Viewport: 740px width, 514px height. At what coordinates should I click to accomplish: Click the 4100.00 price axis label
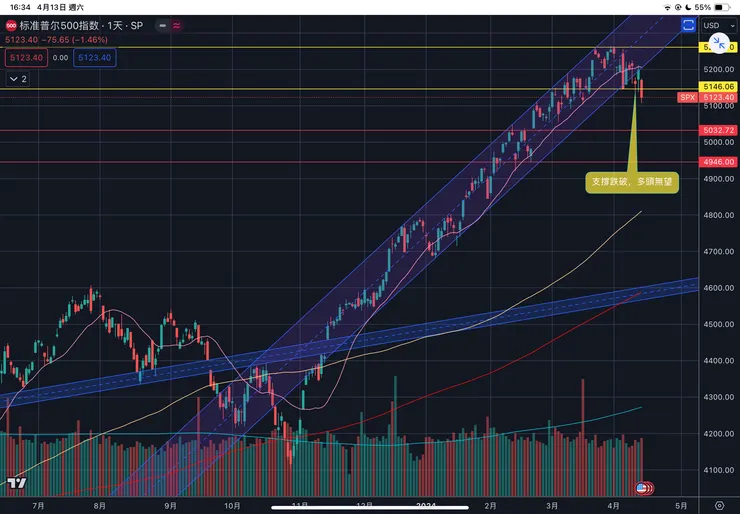coord(719,470)
